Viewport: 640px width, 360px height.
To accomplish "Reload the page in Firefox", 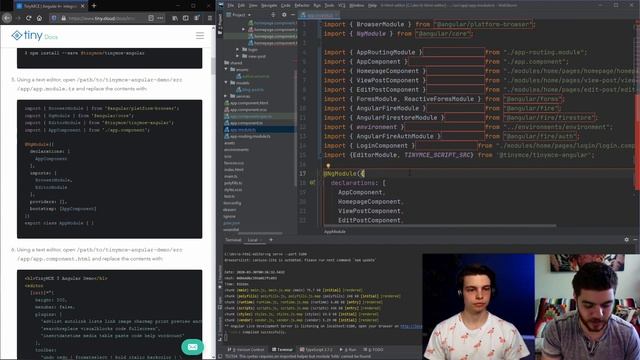I will (x=29, y=18).
